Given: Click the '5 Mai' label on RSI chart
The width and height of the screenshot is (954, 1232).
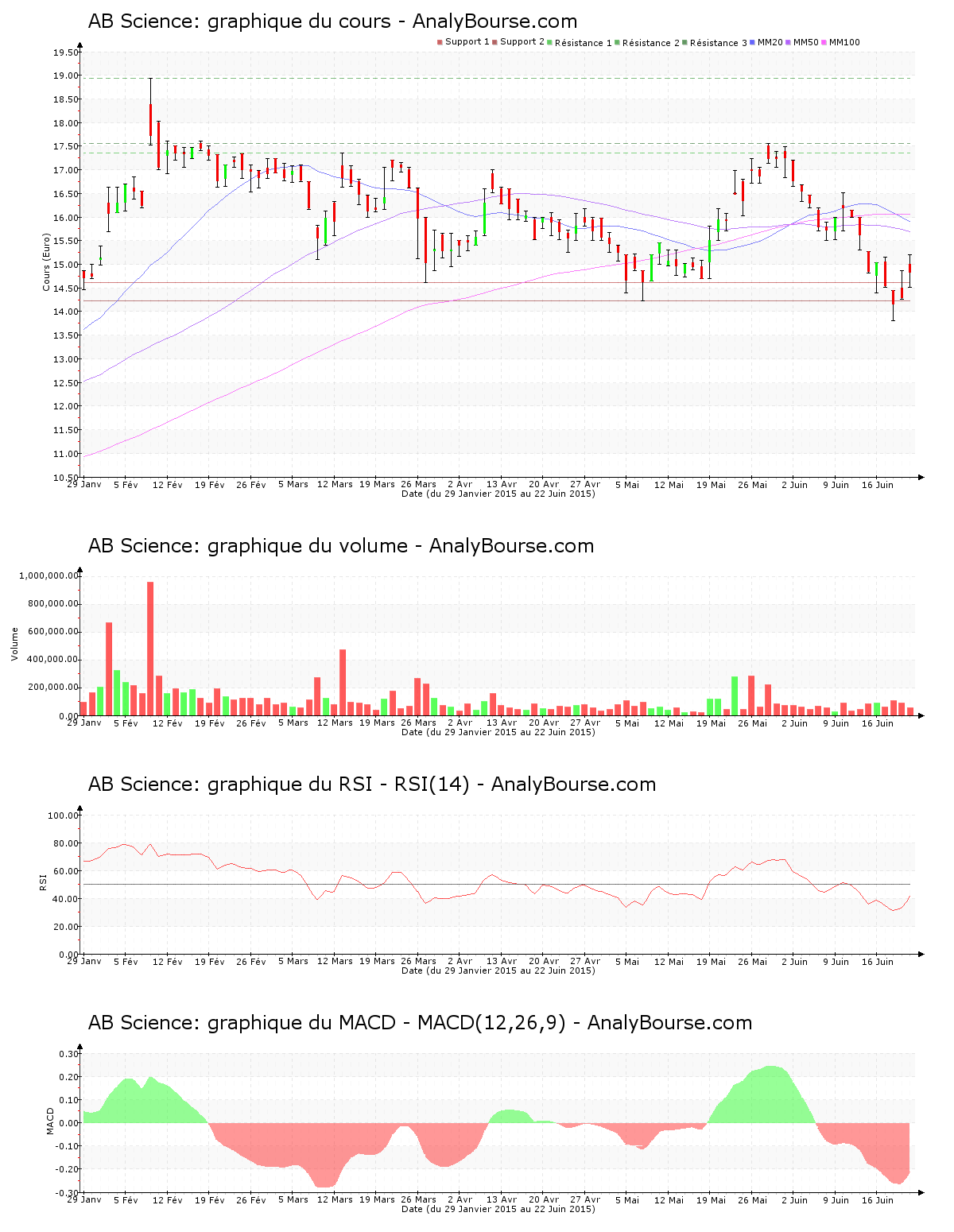Looking at the screenshot, I should click(626, 962).
